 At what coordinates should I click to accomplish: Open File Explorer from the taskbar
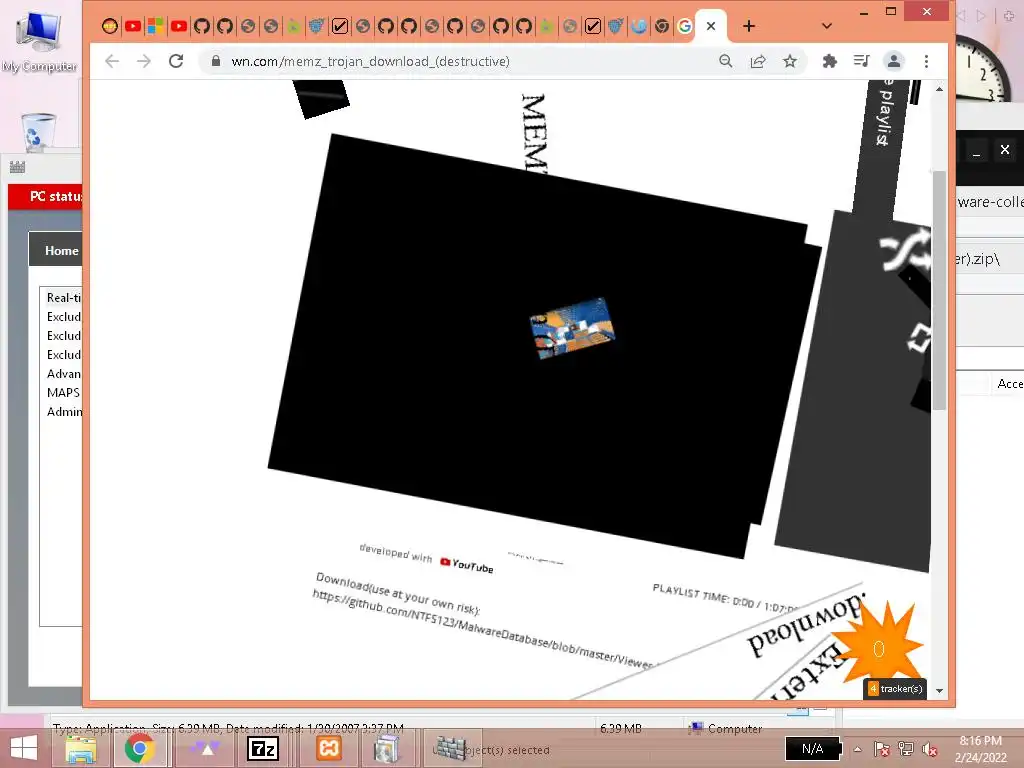click(82, 748)
